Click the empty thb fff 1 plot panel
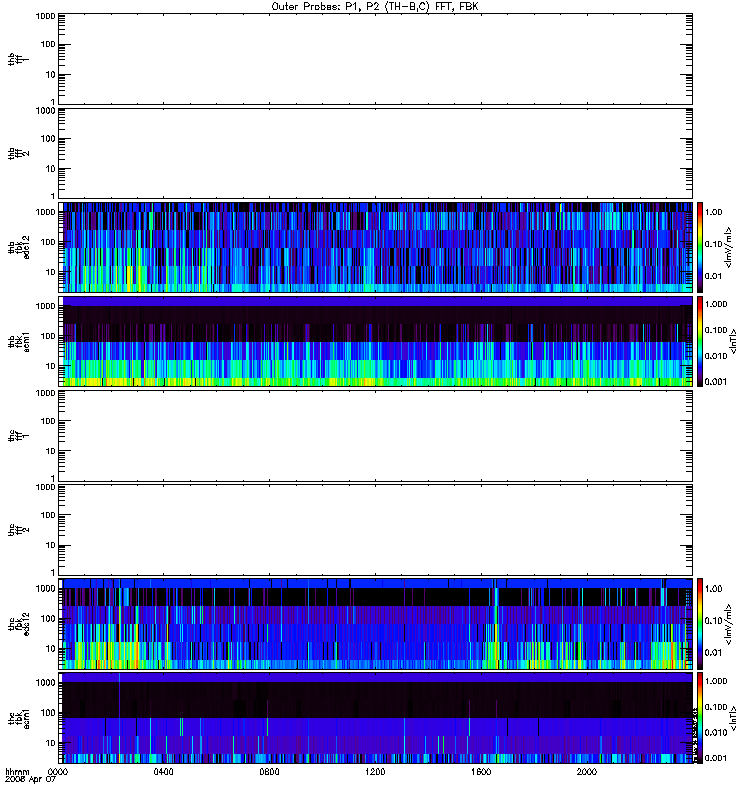 [x=375, y=59]
